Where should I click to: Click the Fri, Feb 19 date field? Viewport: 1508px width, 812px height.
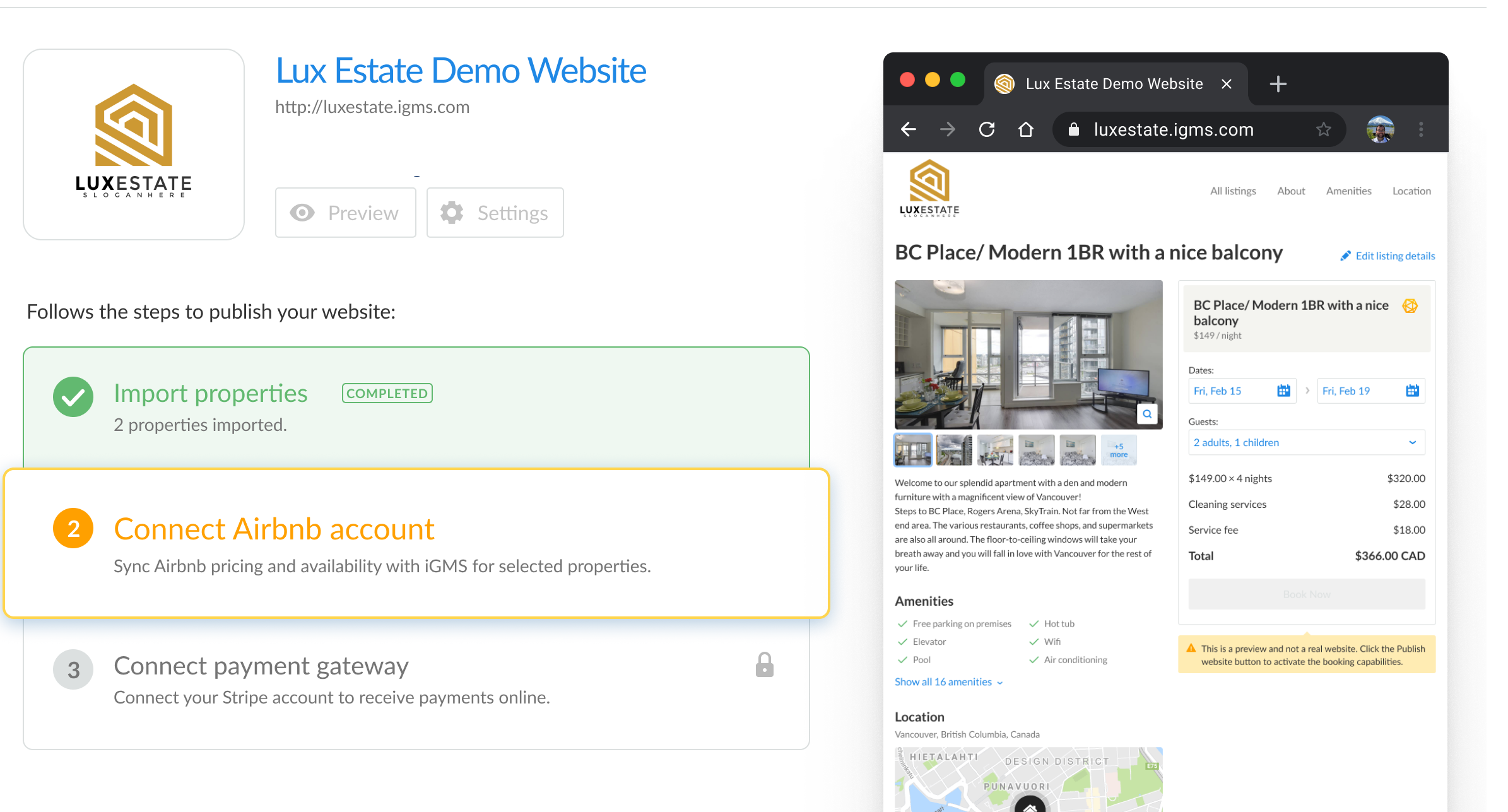point(1371,391)
